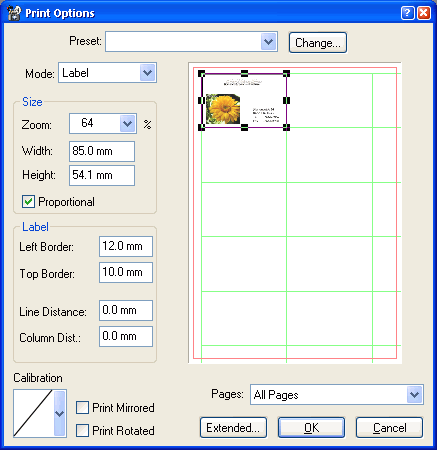
Task: Click the Left Border input field
Action: coord(126,246)
